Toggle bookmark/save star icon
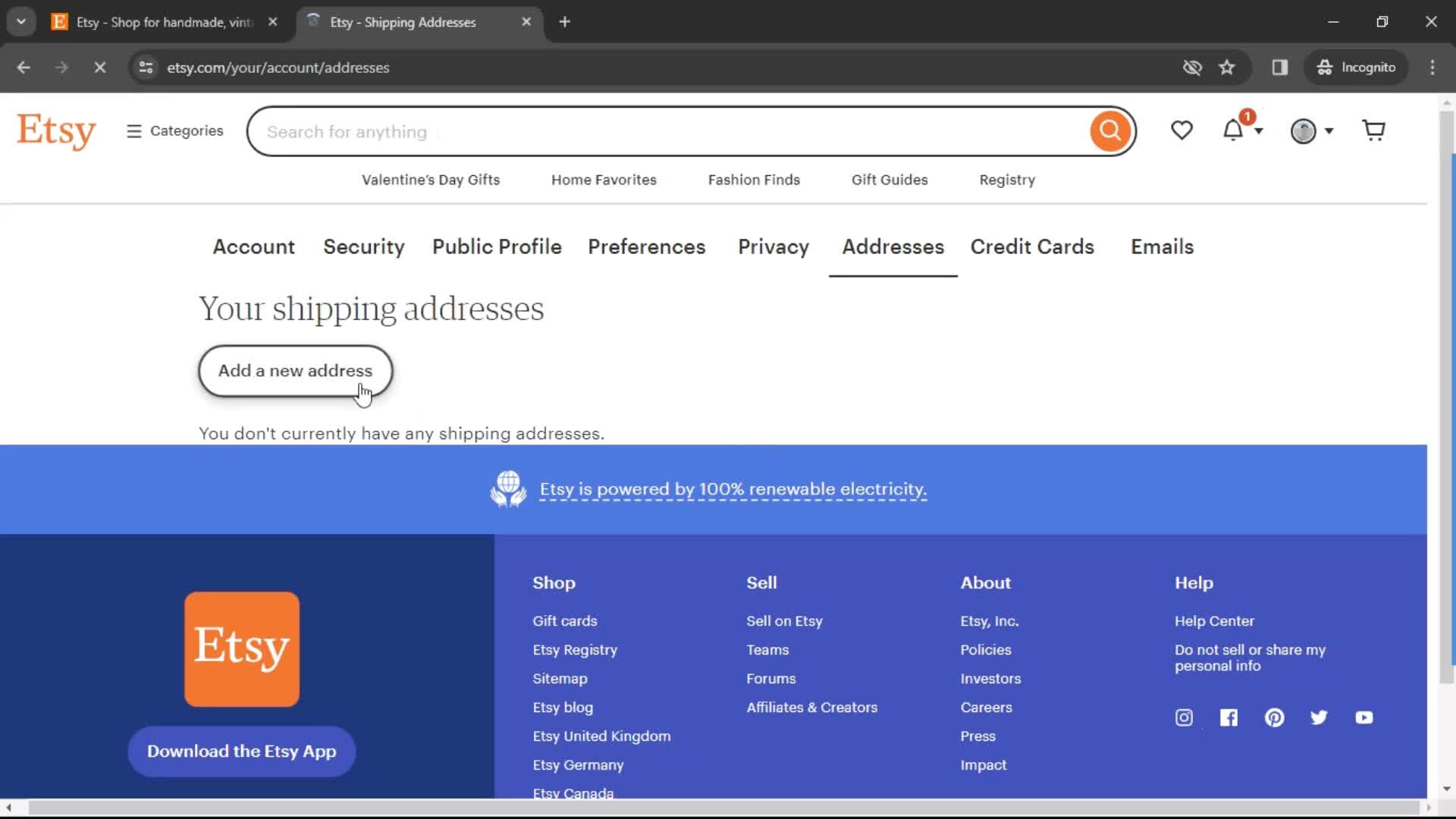This screenshot has height=819, width=1456. (x=1226, y=67)
